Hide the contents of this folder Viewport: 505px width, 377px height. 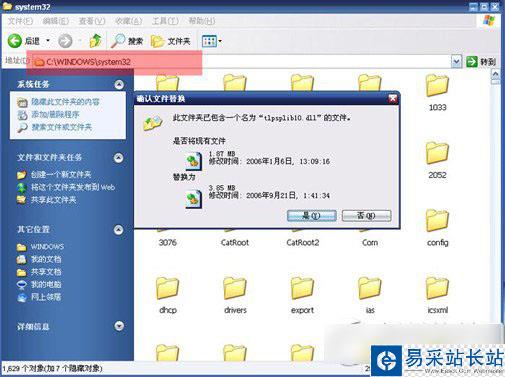(x=58, y=102)
